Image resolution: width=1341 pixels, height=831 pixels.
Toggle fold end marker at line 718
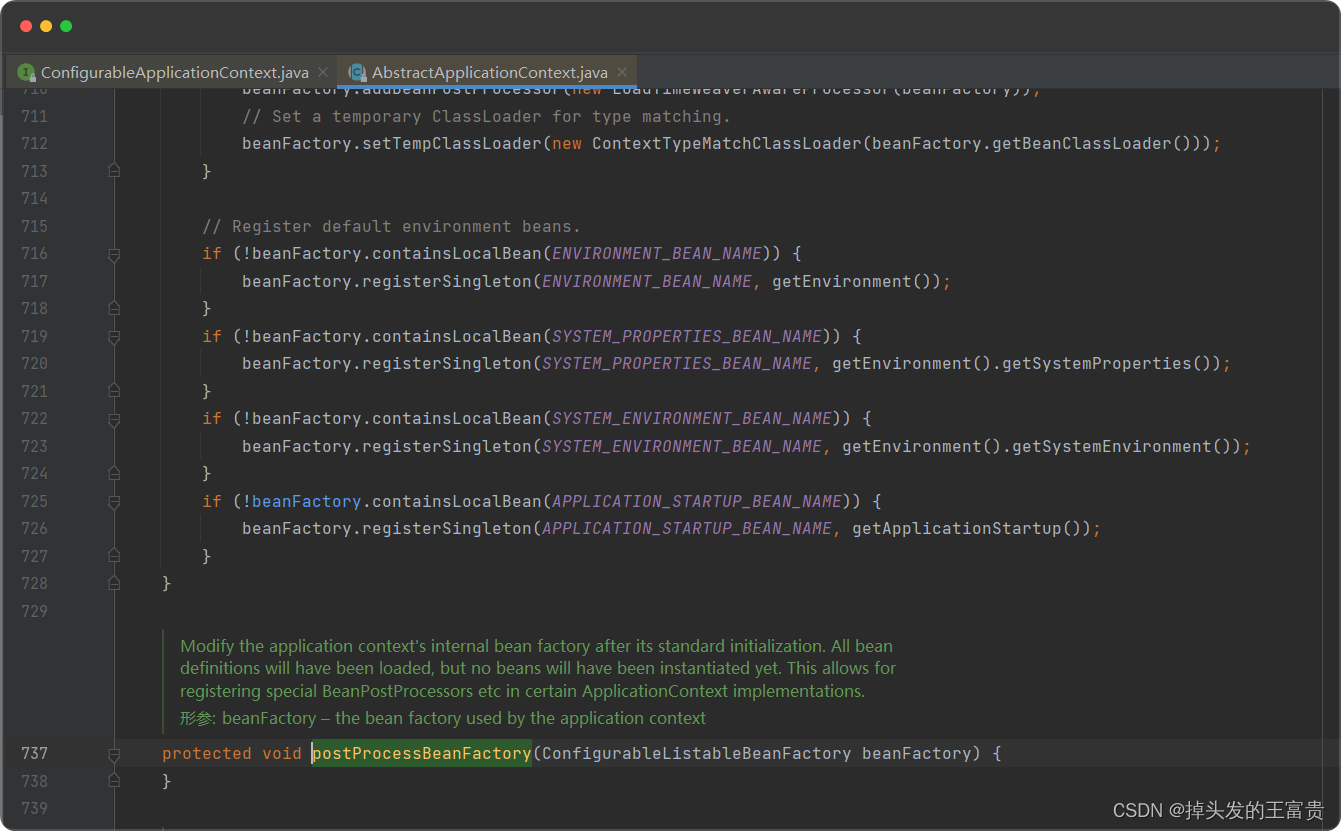click(114, 309)
